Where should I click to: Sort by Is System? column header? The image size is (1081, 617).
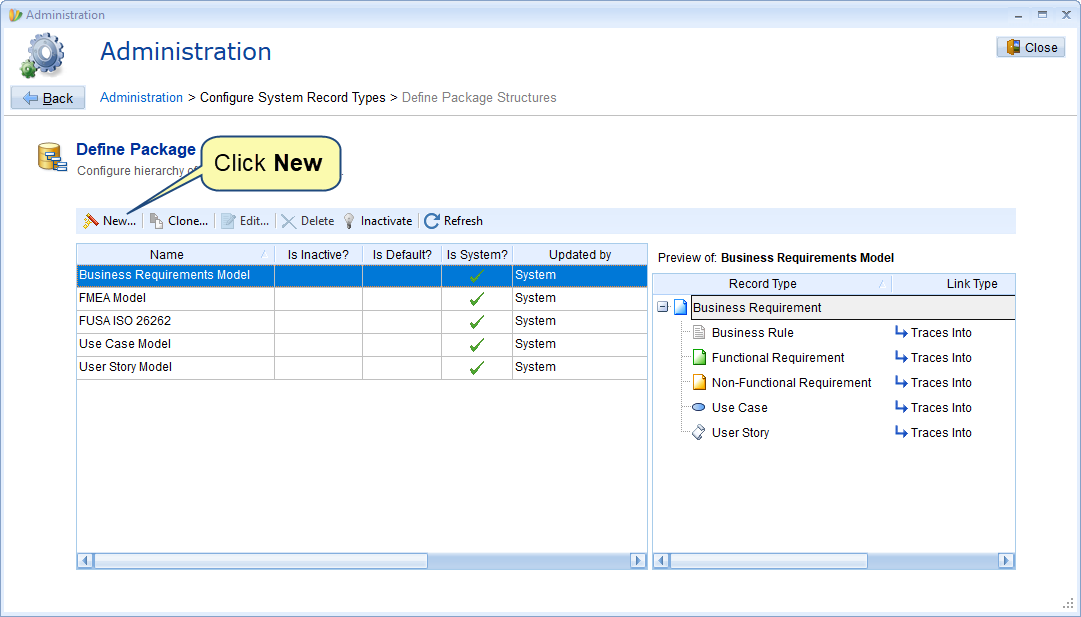coord(477,254)
